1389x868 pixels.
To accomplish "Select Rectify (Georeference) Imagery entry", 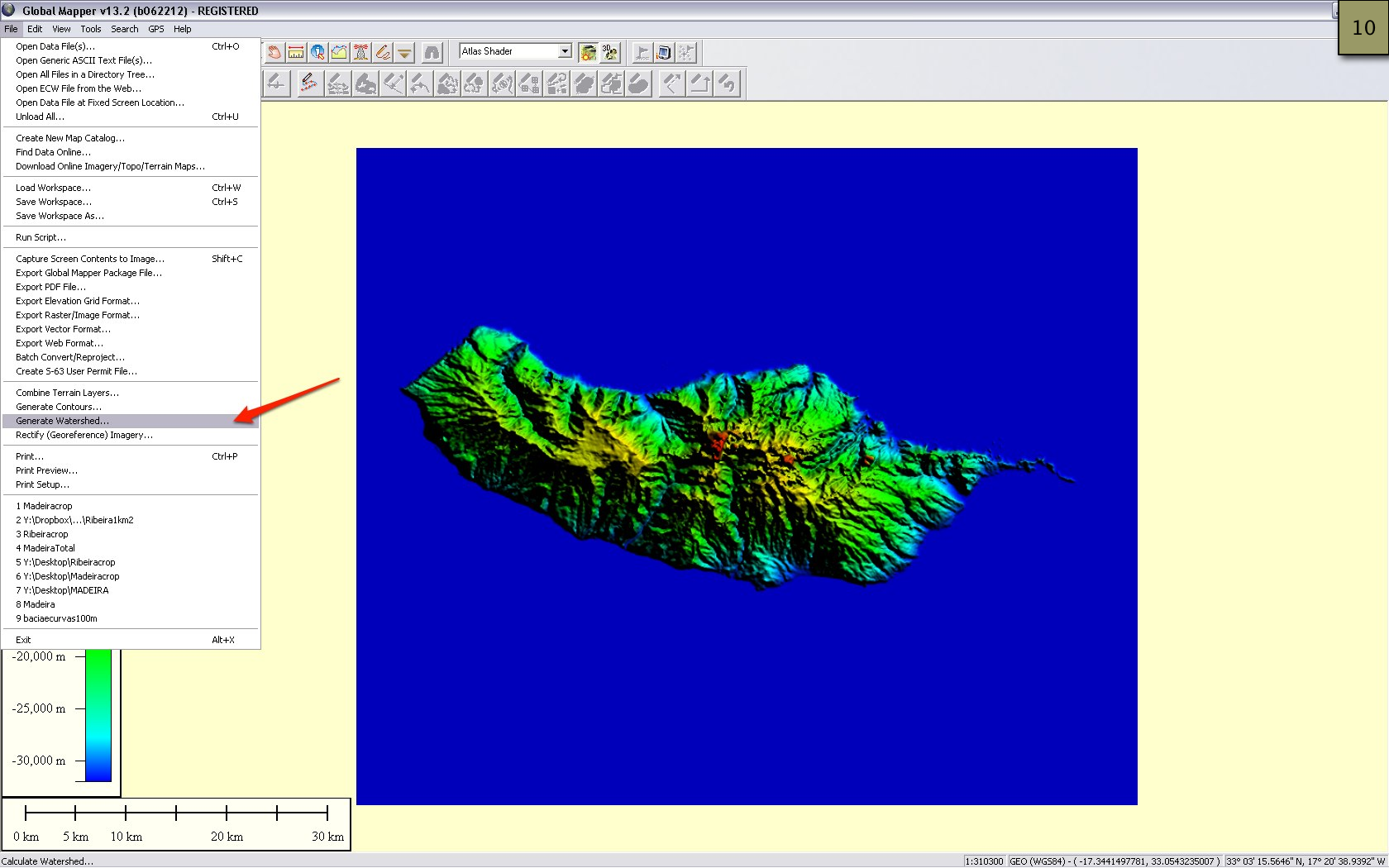I will click(131, 435).
